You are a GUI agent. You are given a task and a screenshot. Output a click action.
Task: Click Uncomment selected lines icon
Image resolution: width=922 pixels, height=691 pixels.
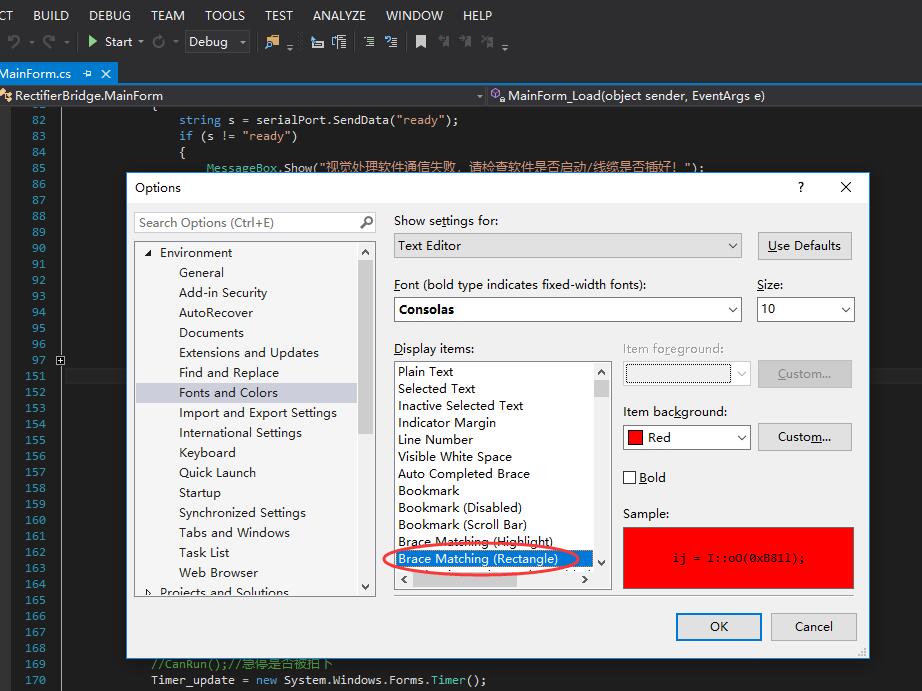pyautogui.click(x=391, y=42)
